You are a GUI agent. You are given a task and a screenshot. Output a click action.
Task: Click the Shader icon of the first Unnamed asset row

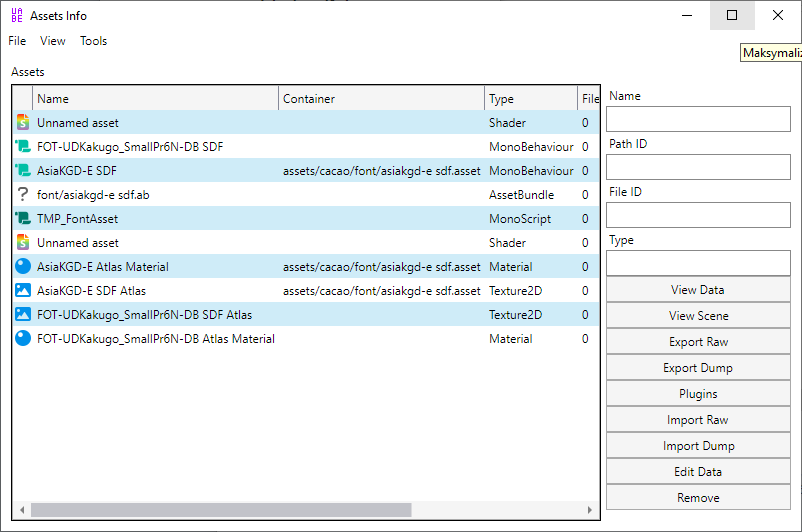coord(23,122)
